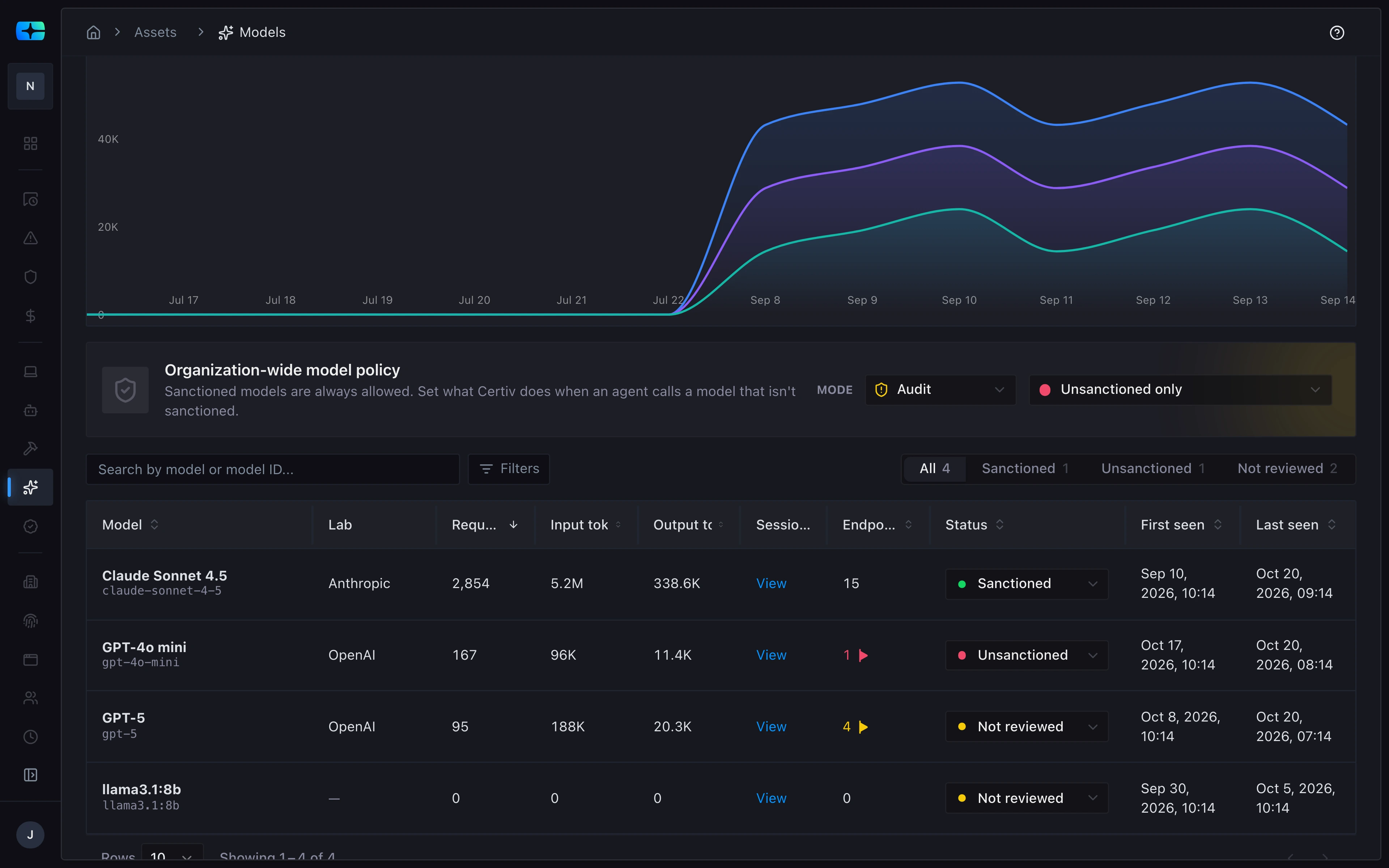Select the sparkles Models sidebar icon
The image size is (1389, 868).
tap(30, 488)
